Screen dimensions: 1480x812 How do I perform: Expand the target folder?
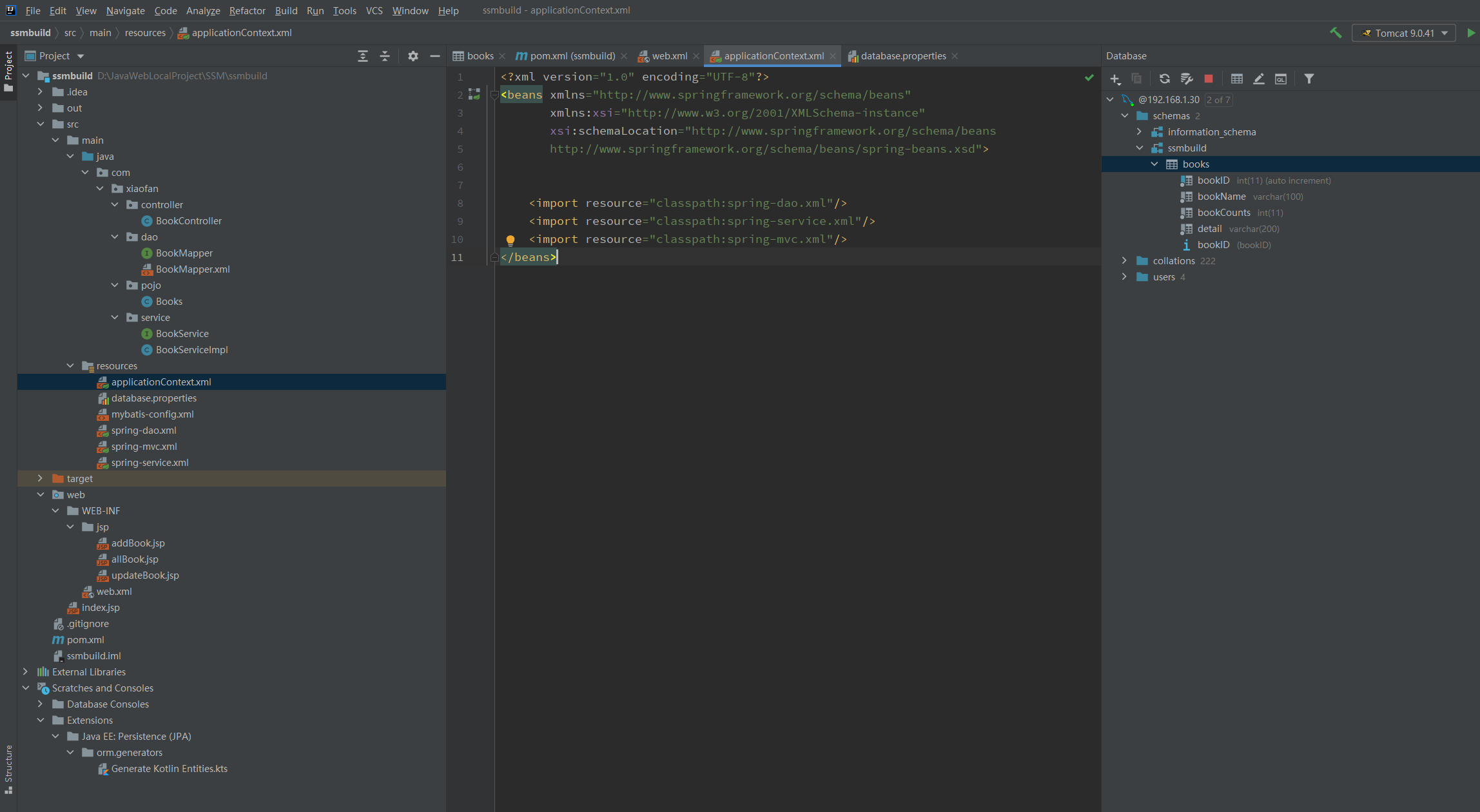click(40, 478)
